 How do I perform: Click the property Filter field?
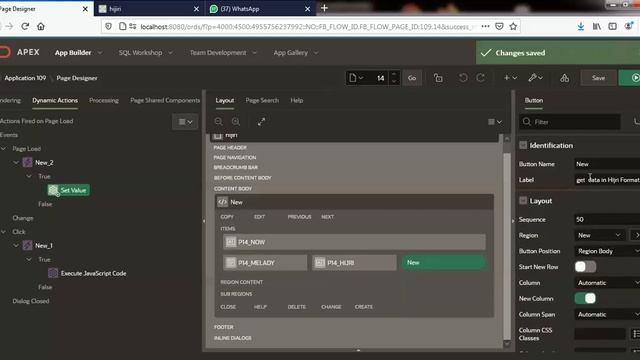[570, 122]
